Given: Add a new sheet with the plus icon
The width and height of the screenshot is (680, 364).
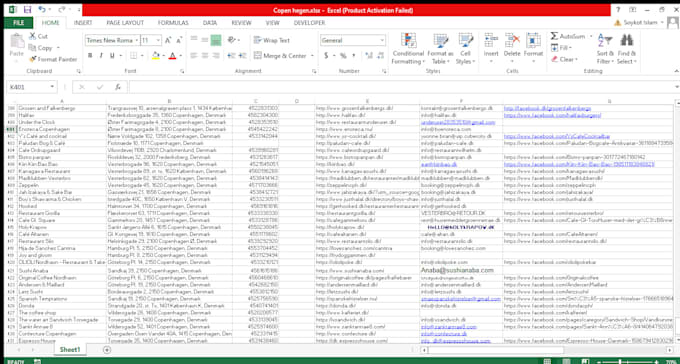Looking at the screenshot, I should (x=107, y=350).
